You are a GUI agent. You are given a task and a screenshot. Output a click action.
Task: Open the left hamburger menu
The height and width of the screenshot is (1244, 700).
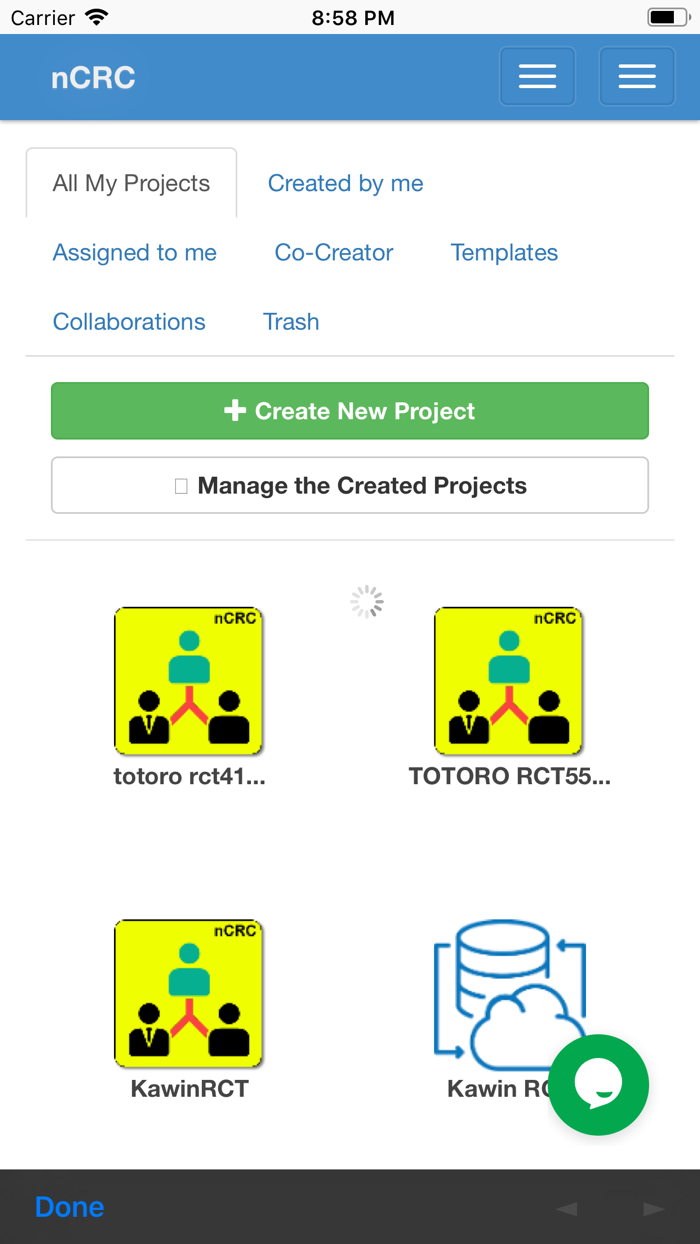point(537,76)
